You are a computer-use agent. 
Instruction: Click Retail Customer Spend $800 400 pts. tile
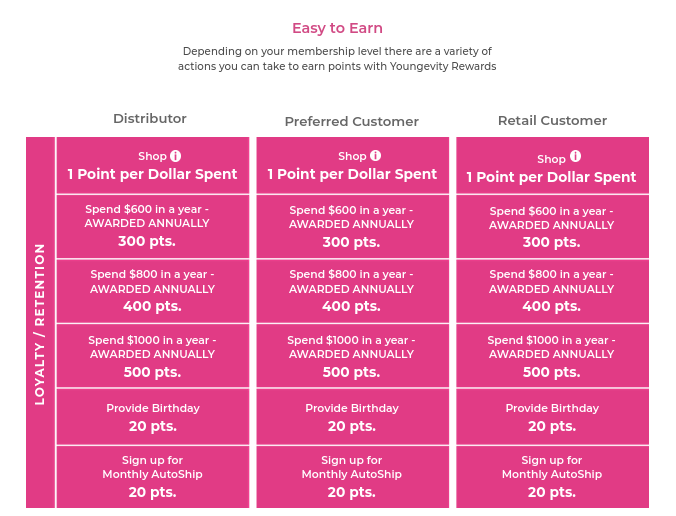click(552, 291)
